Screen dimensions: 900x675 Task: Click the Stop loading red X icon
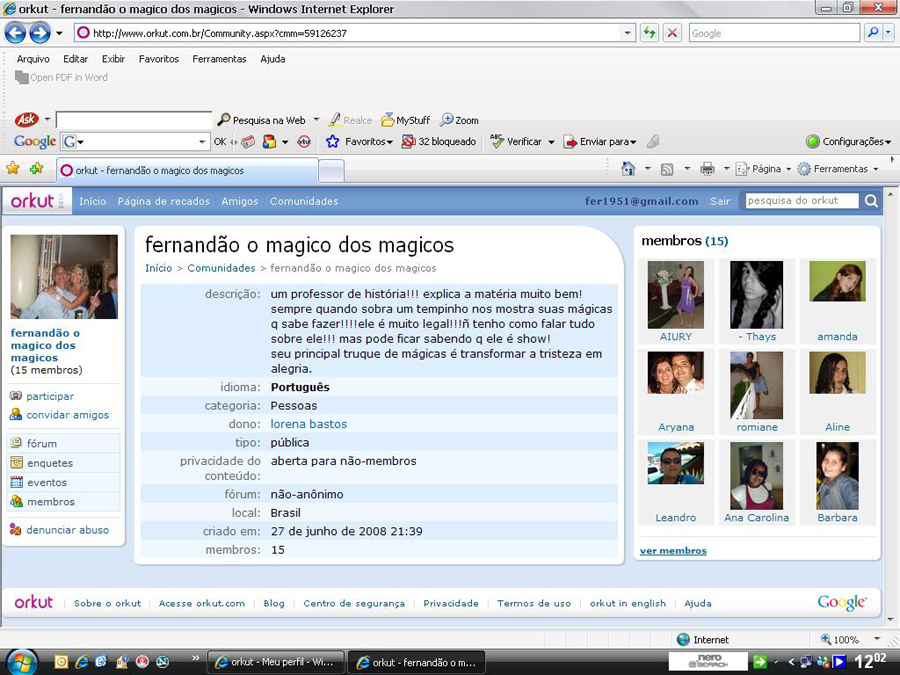(673, 33)
